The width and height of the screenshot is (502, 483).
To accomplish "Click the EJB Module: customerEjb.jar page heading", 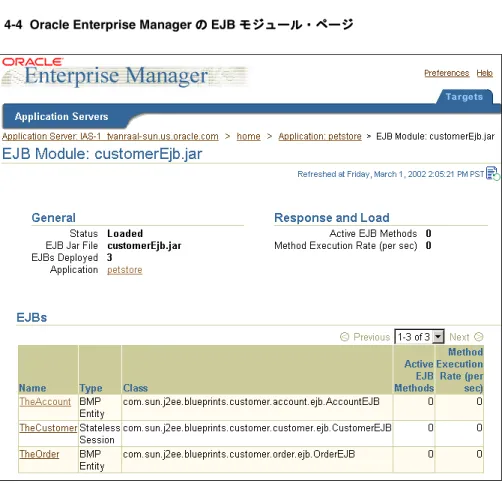I will click(102, 154).
